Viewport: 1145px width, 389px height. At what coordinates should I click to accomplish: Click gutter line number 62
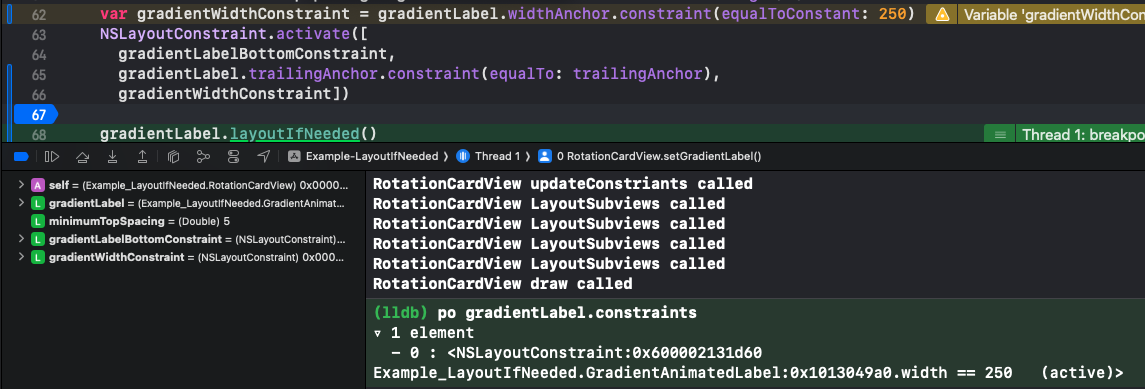[x=39, y=15]
